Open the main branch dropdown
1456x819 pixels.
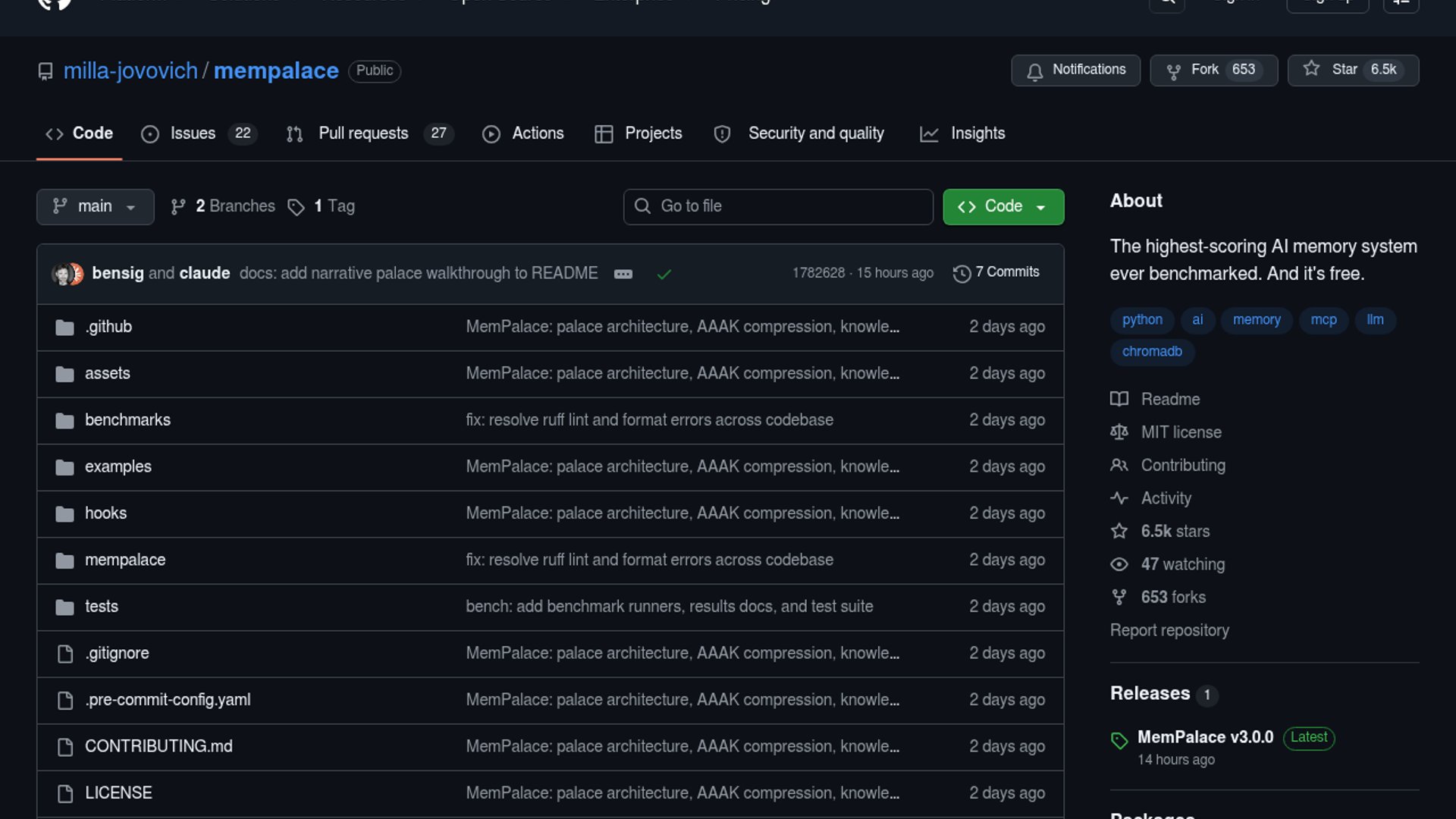tap(95, 206)
